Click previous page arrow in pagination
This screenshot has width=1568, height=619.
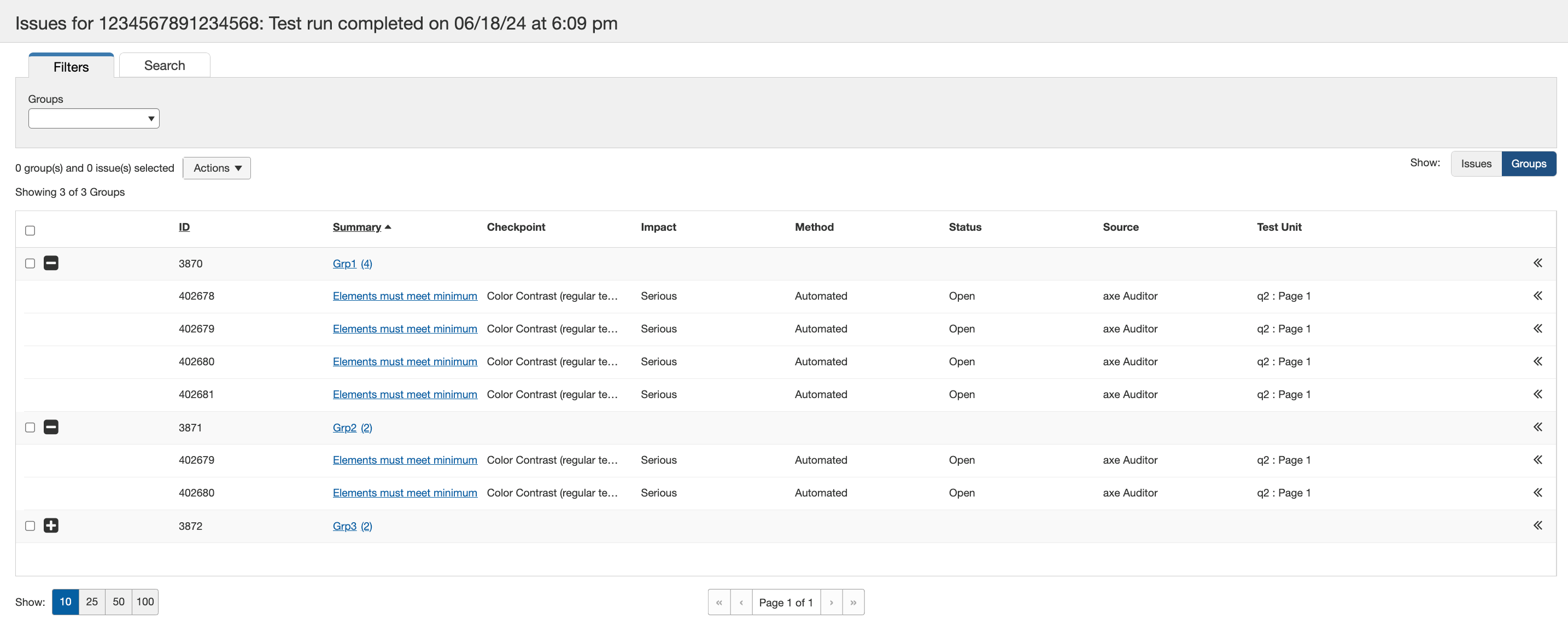(x=741, y=602)
